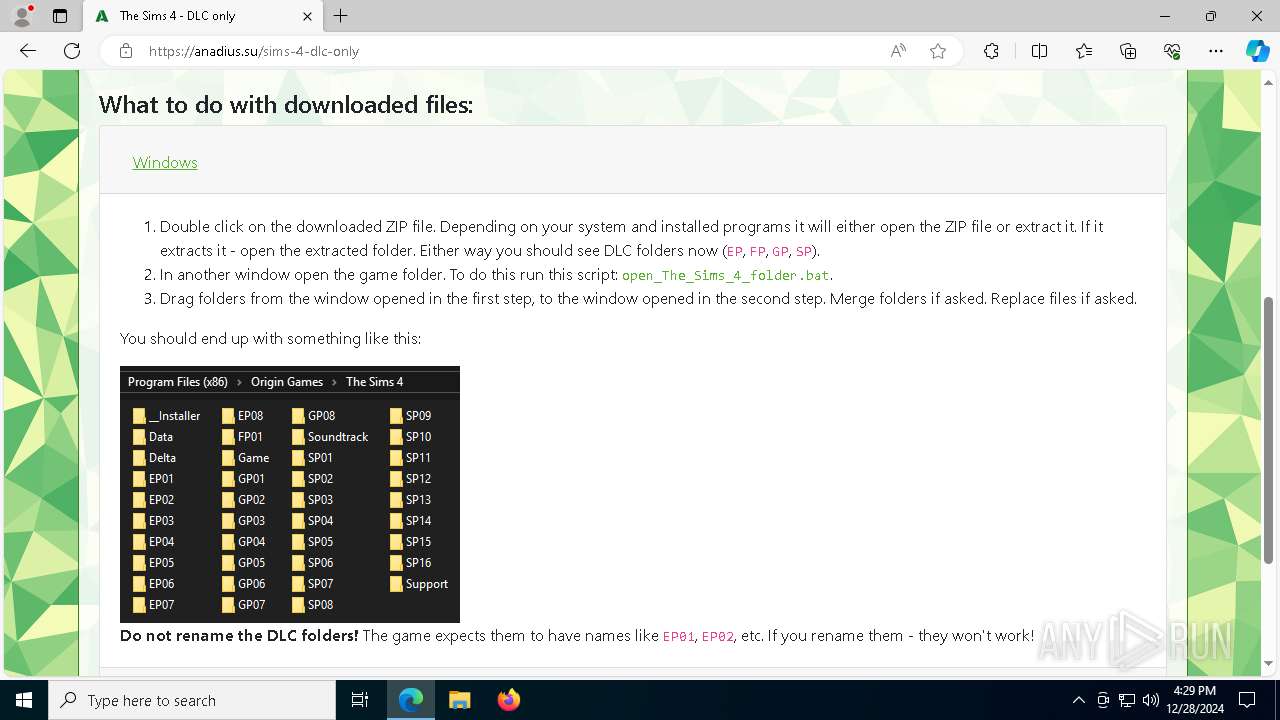Open the clock showing 4:29 PM
This screenshot has height=720, width=1280.
pos(1194,700)
